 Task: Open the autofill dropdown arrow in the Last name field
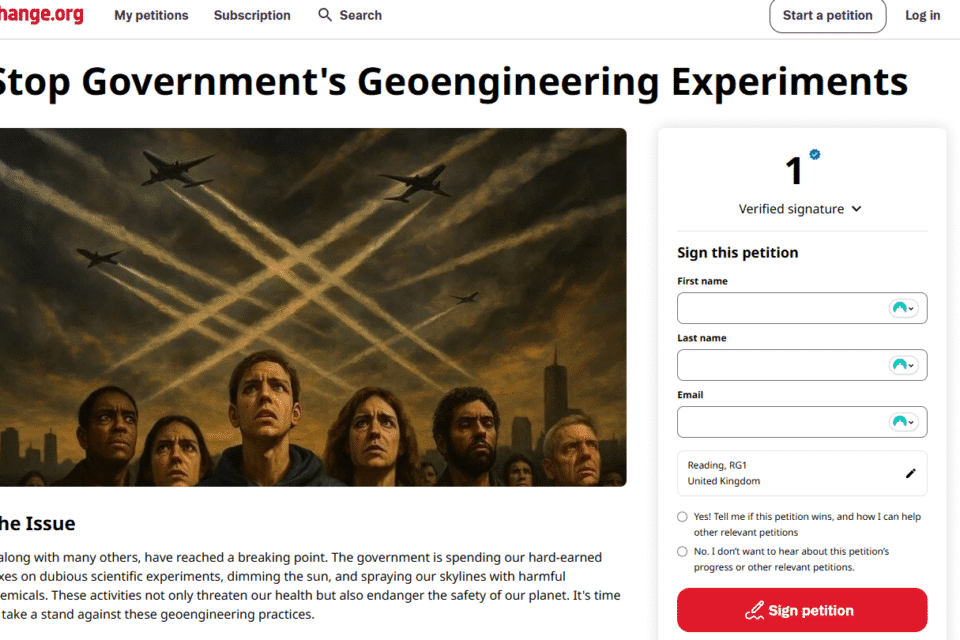point(911,366)
